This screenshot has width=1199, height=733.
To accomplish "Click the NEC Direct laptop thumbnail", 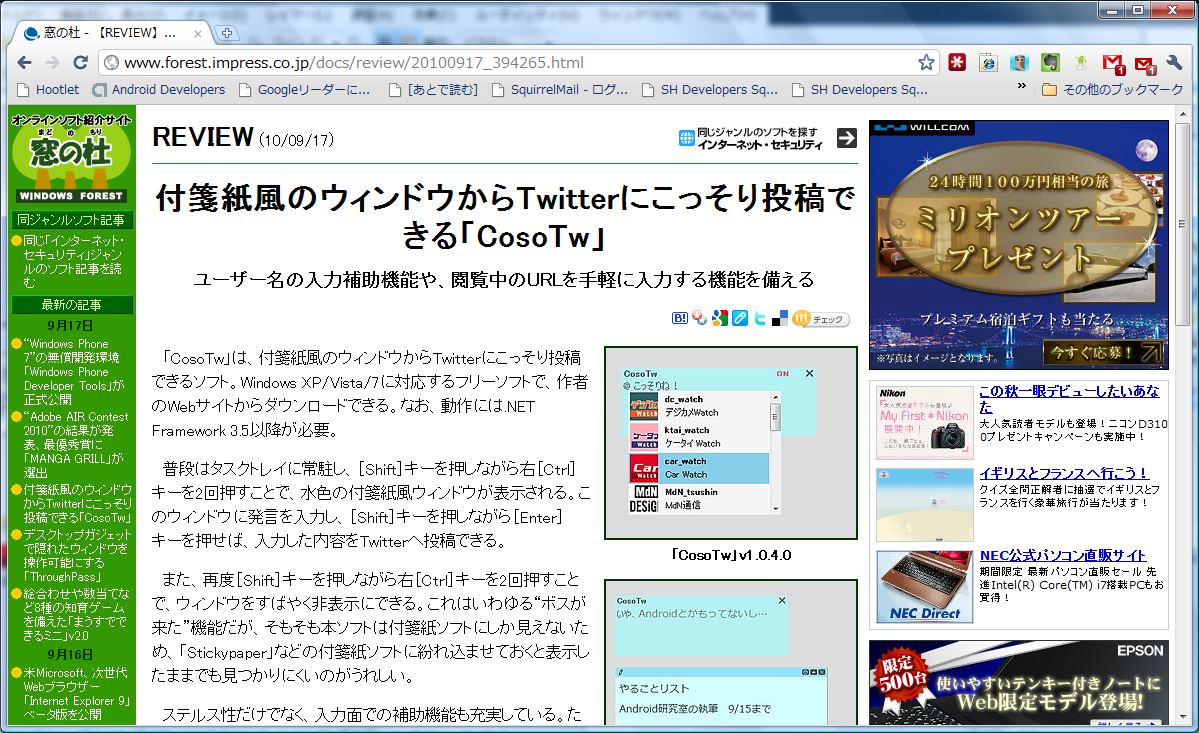I will pos(924,587).
